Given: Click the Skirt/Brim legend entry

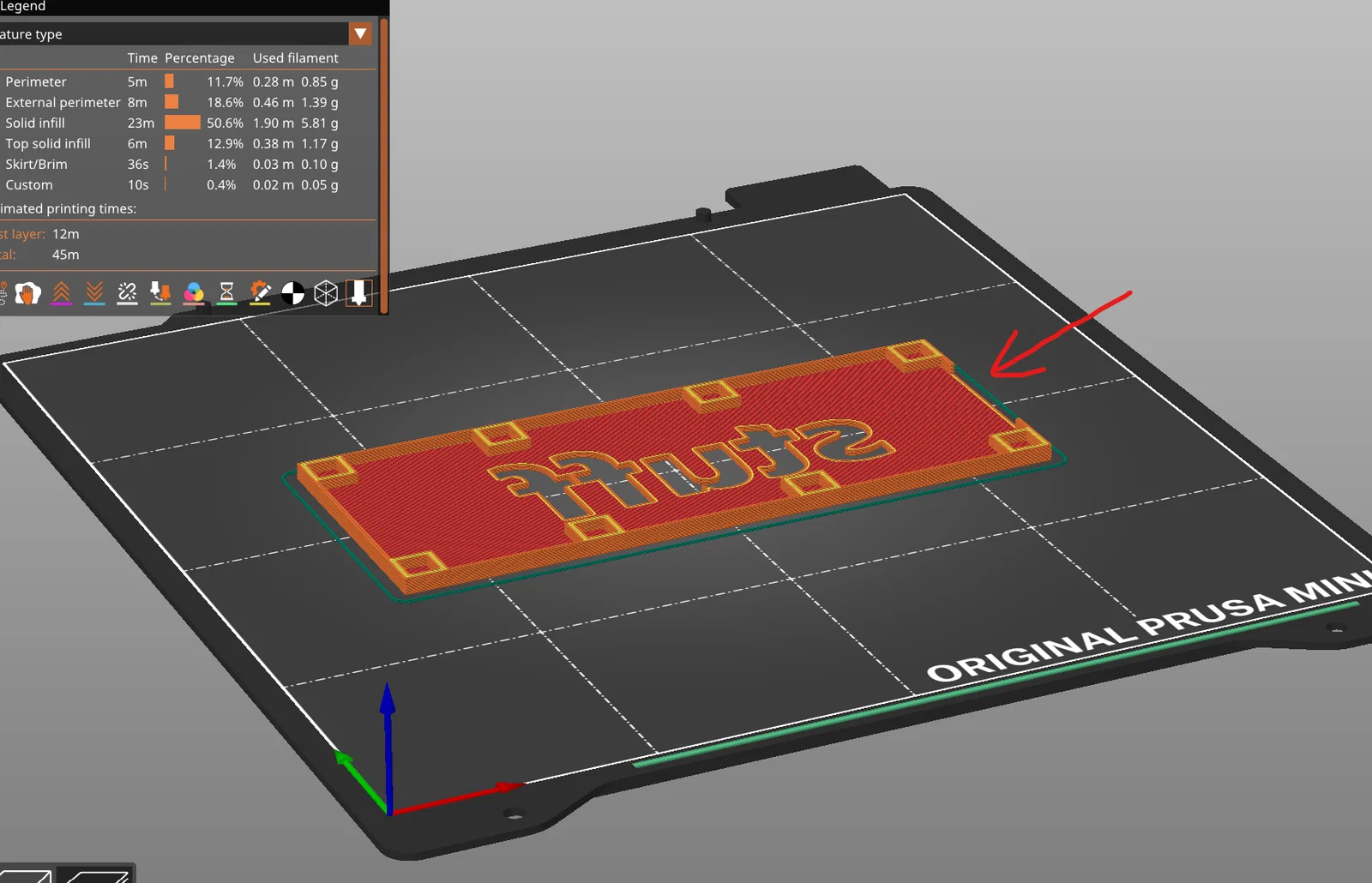Looking at the screenshot, I should (188, 164).
